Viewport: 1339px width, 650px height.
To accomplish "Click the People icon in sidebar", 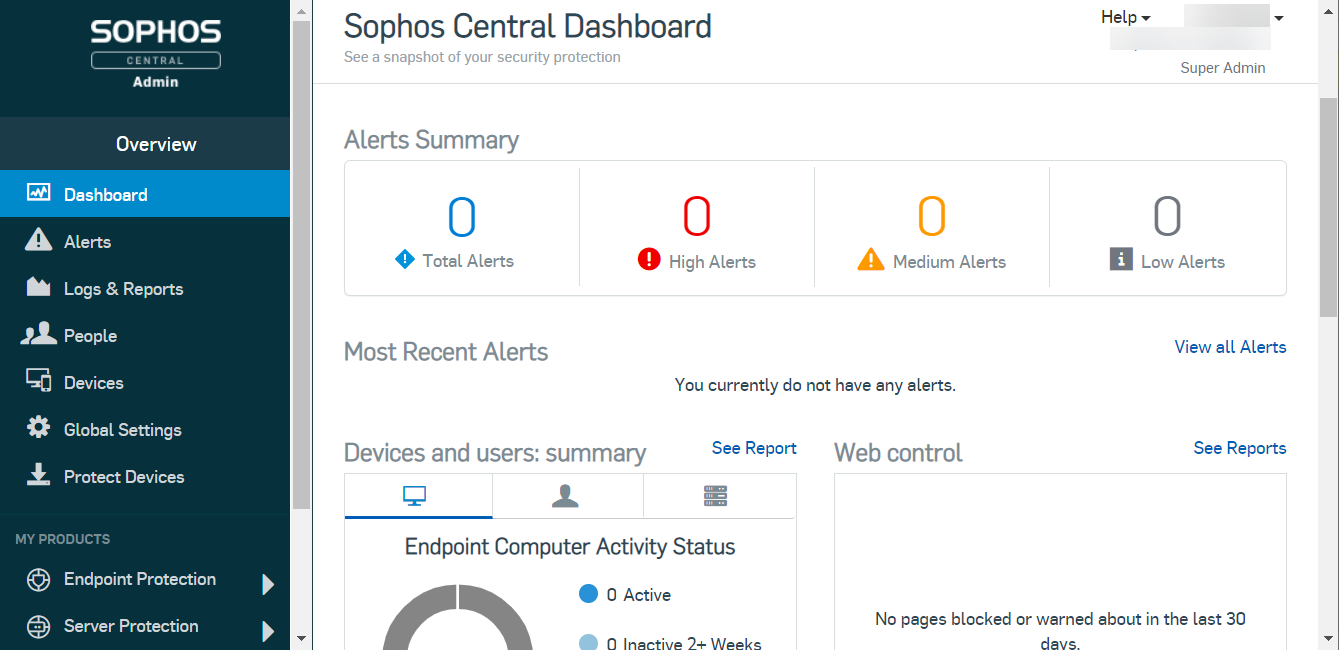I will (38, 335).
